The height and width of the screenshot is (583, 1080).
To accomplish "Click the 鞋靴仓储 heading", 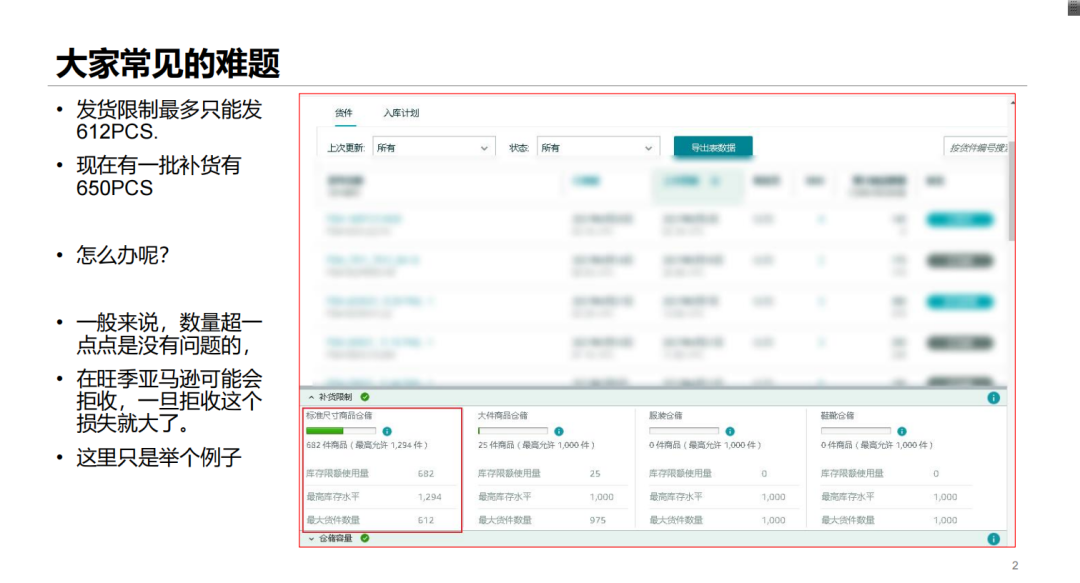I will click(x=838, y=416).
